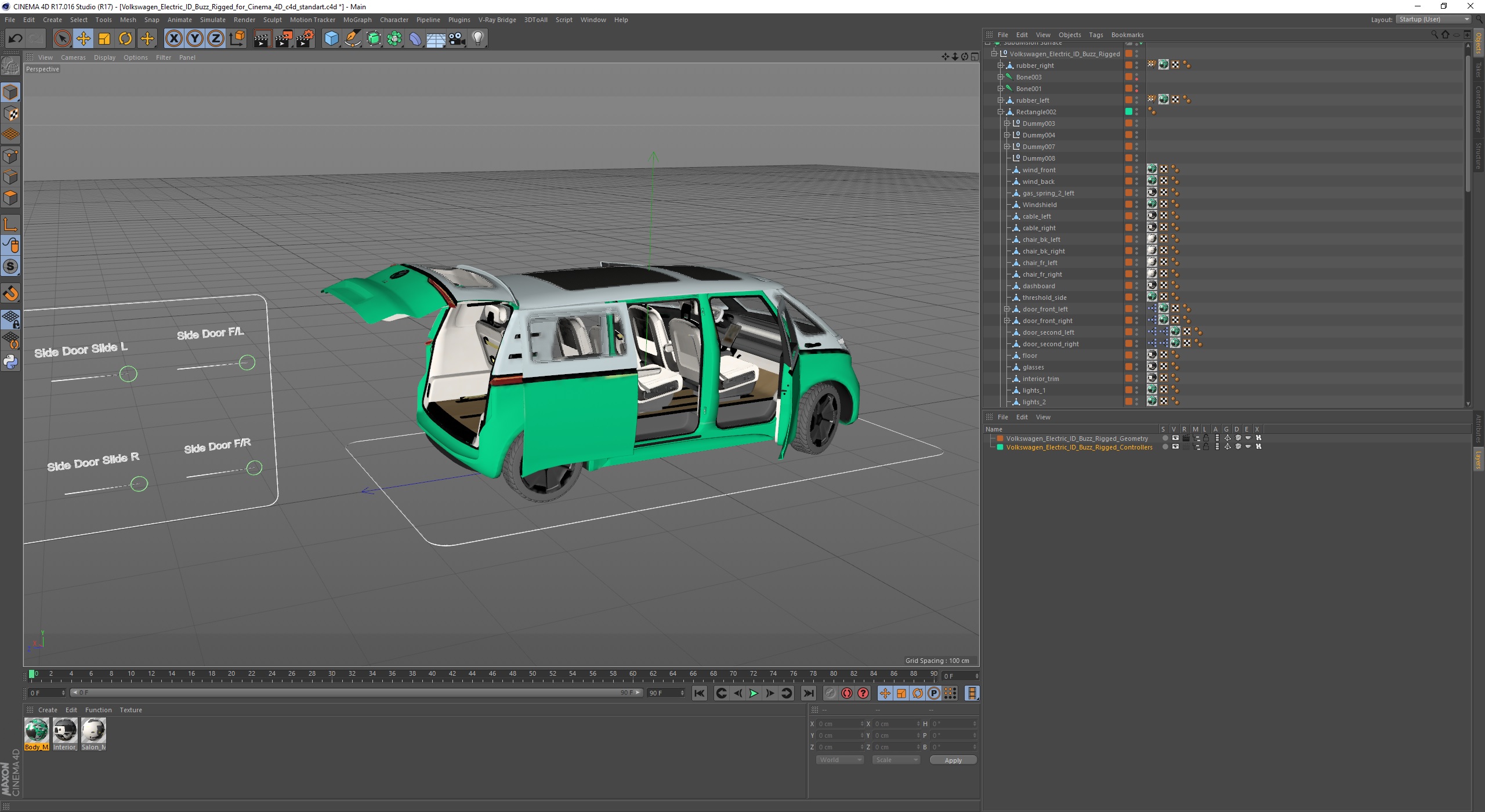Expand the door_front_left tree item

click(x=1007, y=309)
